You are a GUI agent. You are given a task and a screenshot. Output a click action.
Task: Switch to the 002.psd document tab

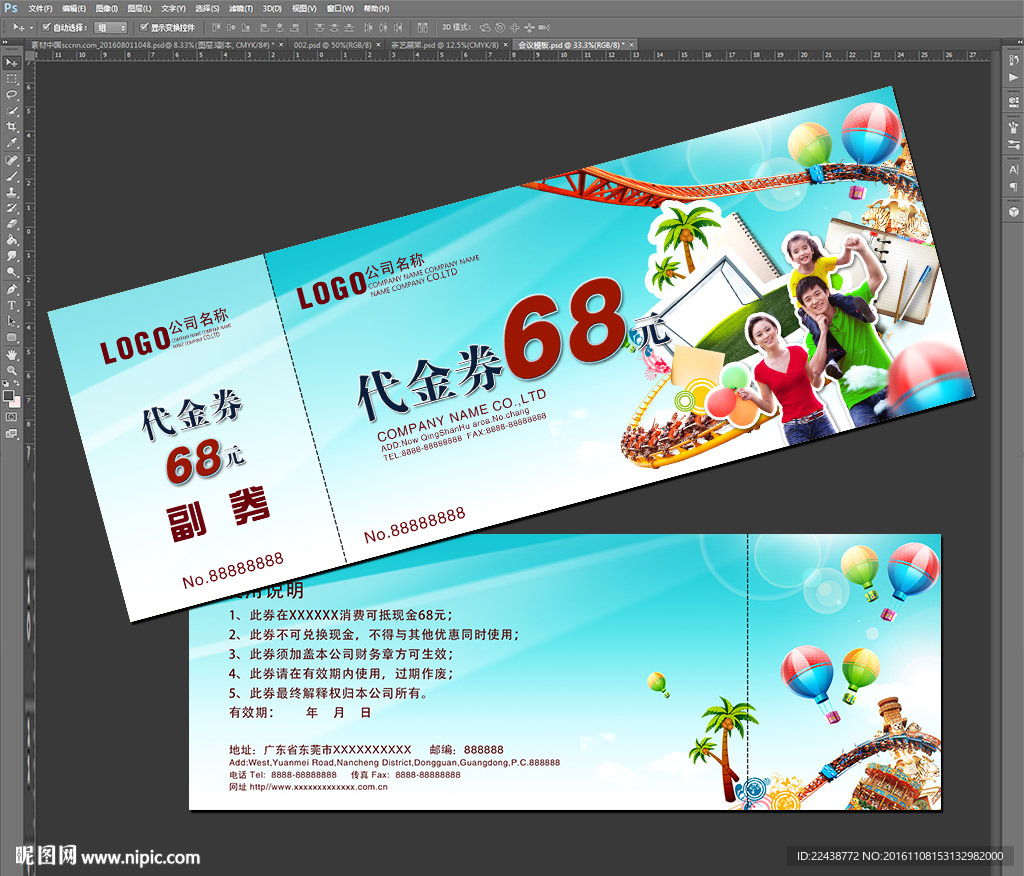[x=332, y=45]
